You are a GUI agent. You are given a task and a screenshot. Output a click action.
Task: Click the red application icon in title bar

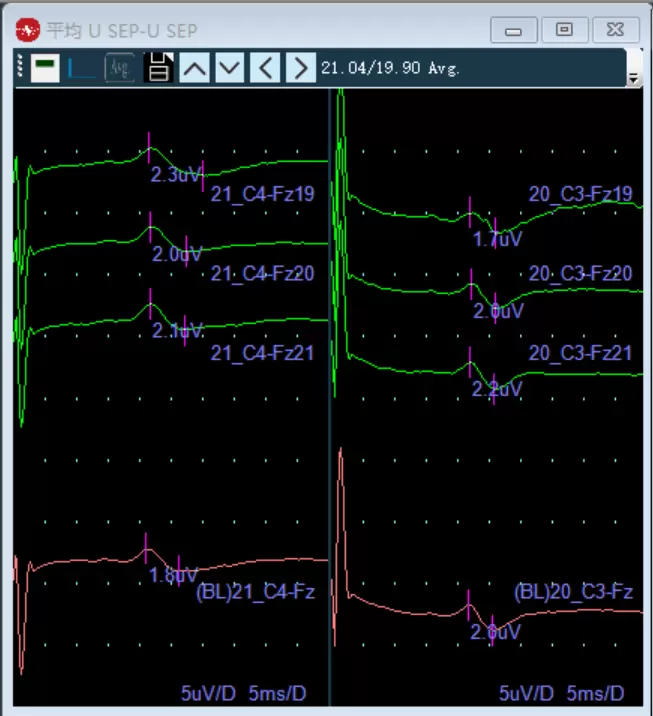click(28, 30)
